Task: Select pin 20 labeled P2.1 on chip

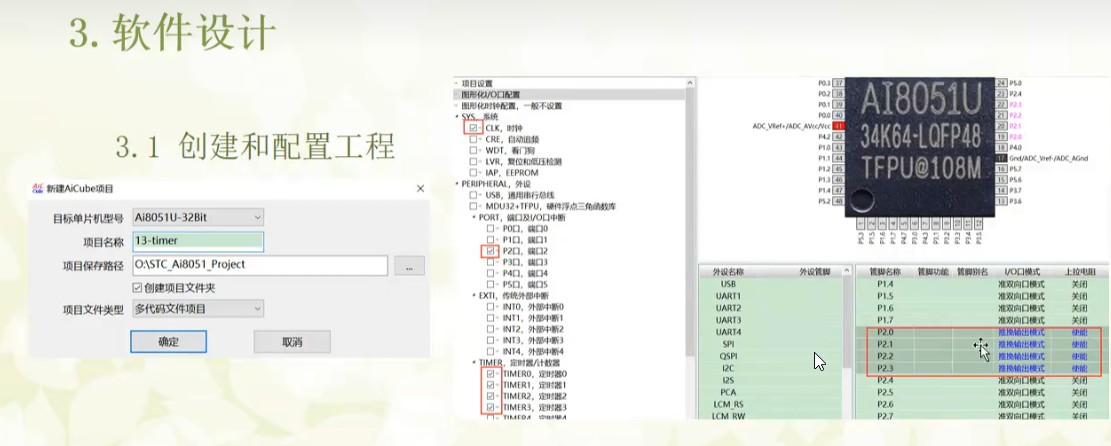Action: [x=1001, y=126]
